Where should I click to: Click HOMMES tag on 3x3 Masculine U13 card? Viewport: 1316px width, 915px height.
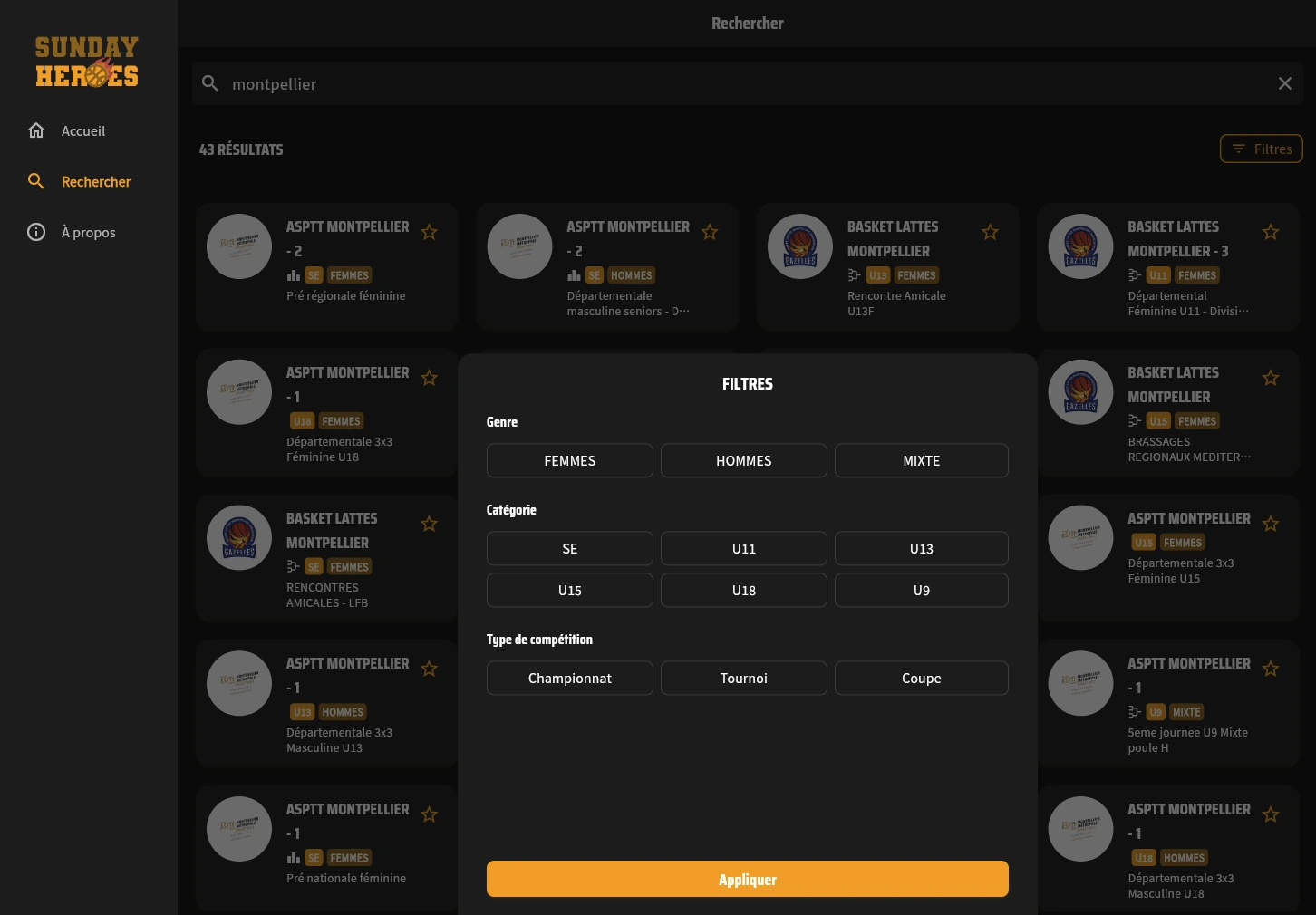point(343,712)
